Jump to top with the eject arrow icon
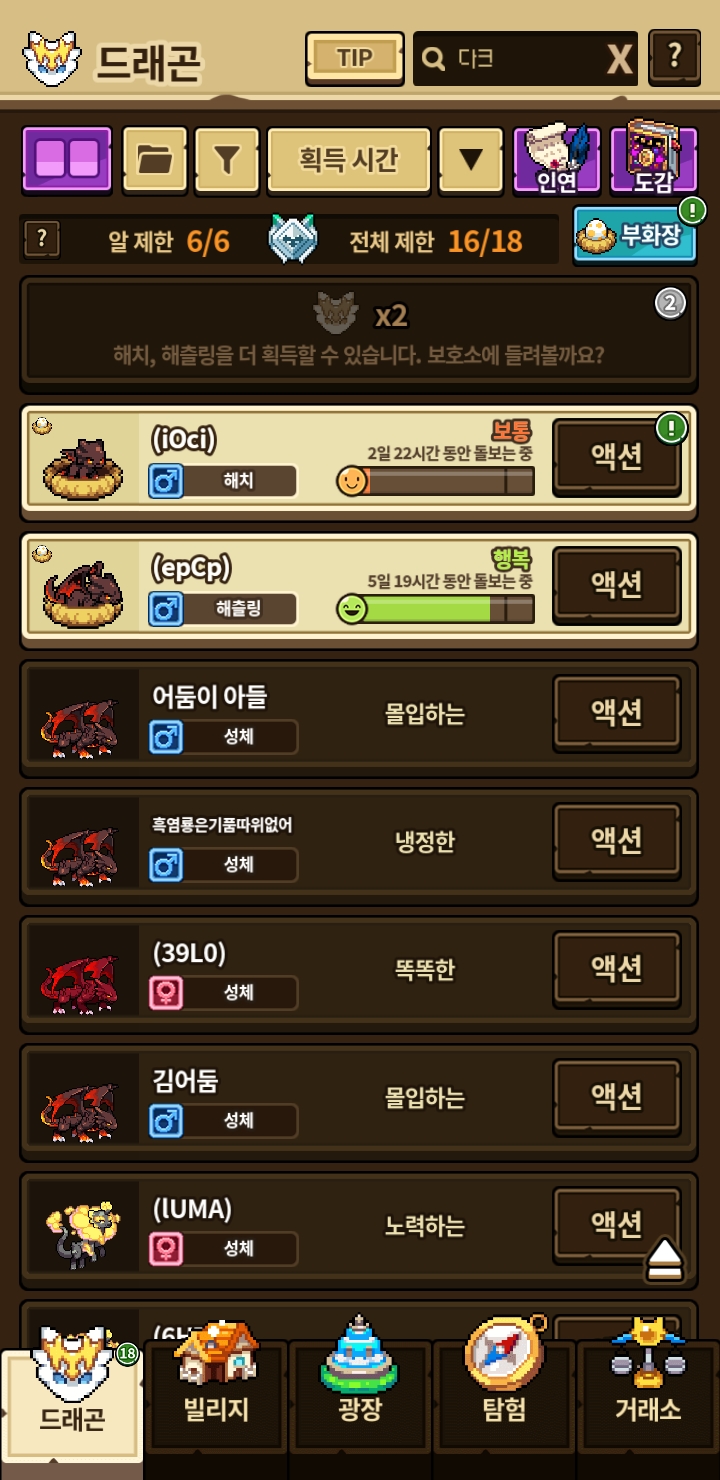 point(663,1259)
